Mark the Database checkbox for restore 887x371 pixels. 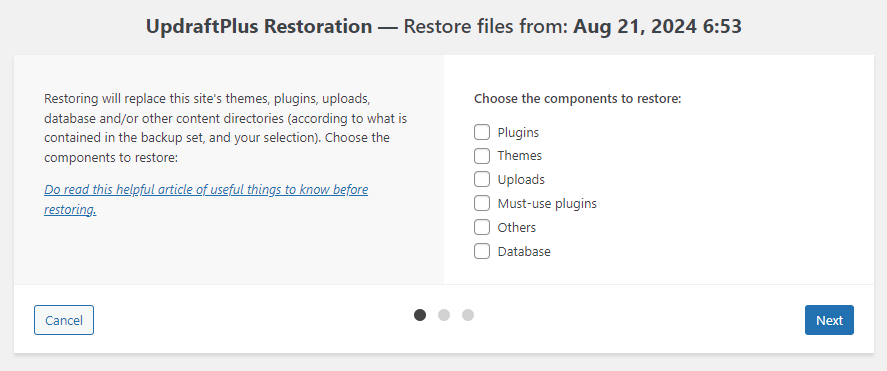click(x=482, y=251)
